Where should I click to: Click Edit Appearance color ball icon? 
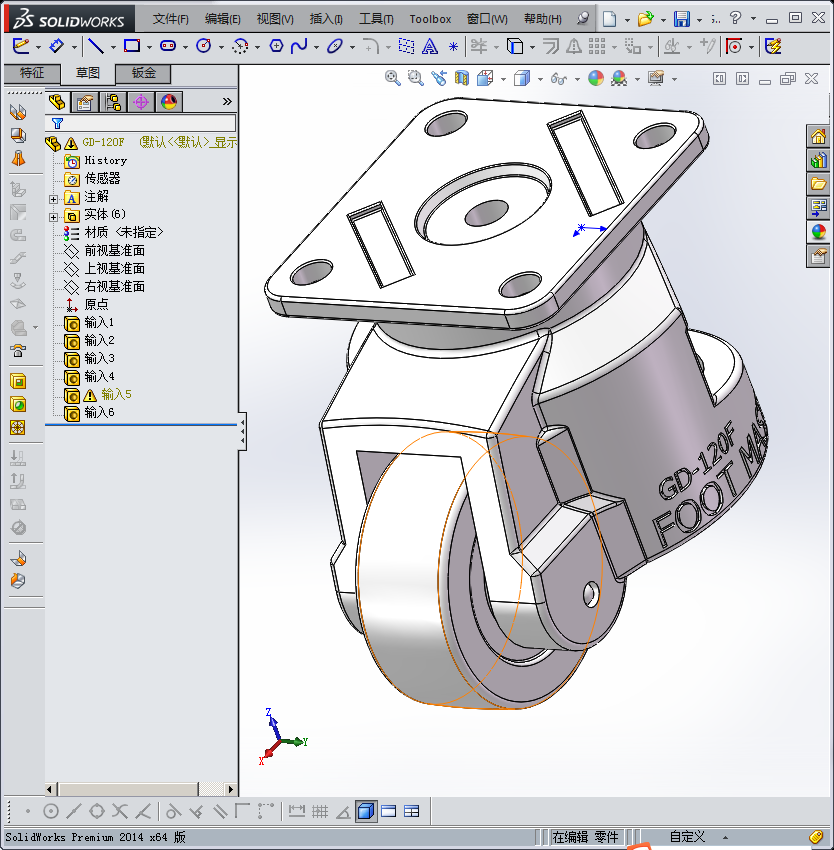[595, 79]
